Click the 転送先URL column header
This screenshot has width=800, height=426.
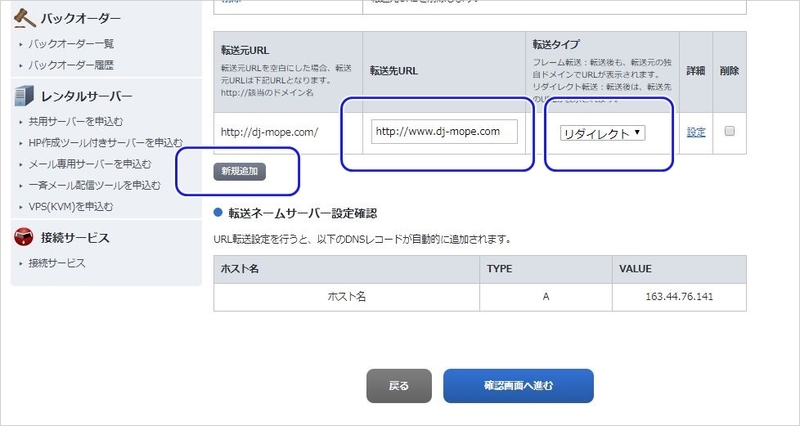click(444, 72)
